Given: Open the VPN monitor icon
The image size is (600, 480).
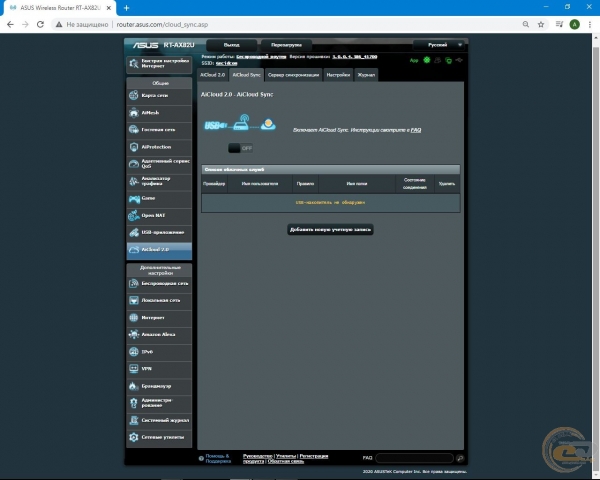Looking at the screenshot, I should tap(134, 369).
